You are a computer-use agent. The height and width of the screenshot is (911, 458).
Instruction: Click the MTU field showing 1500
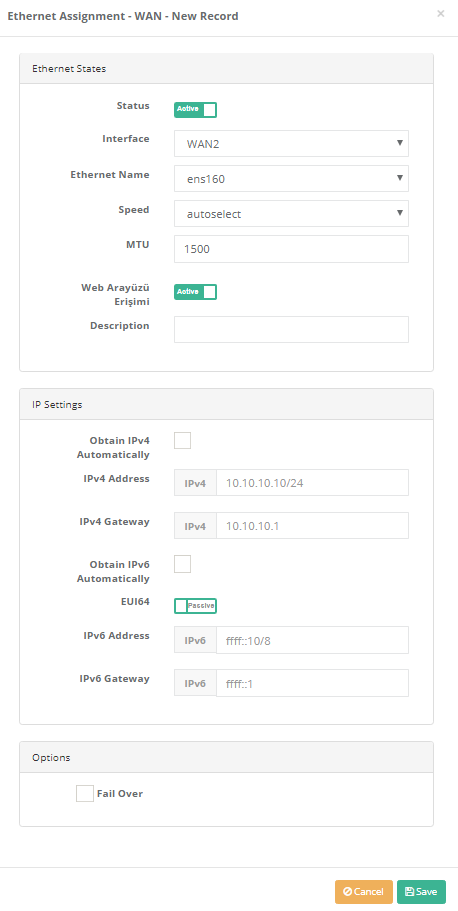[291, 249]
